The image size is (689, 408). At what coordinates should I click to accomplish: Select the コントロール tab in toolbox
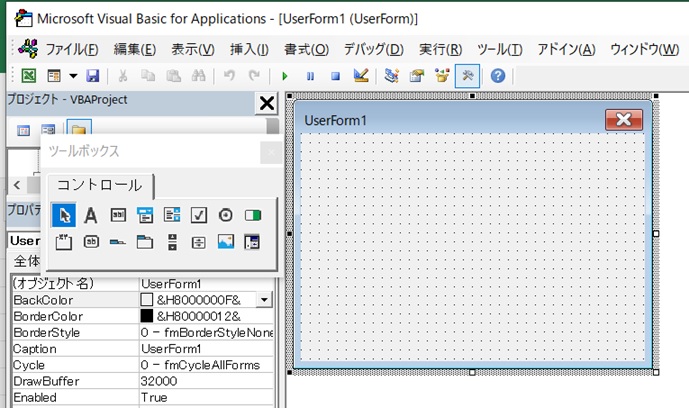click(100, 185)
